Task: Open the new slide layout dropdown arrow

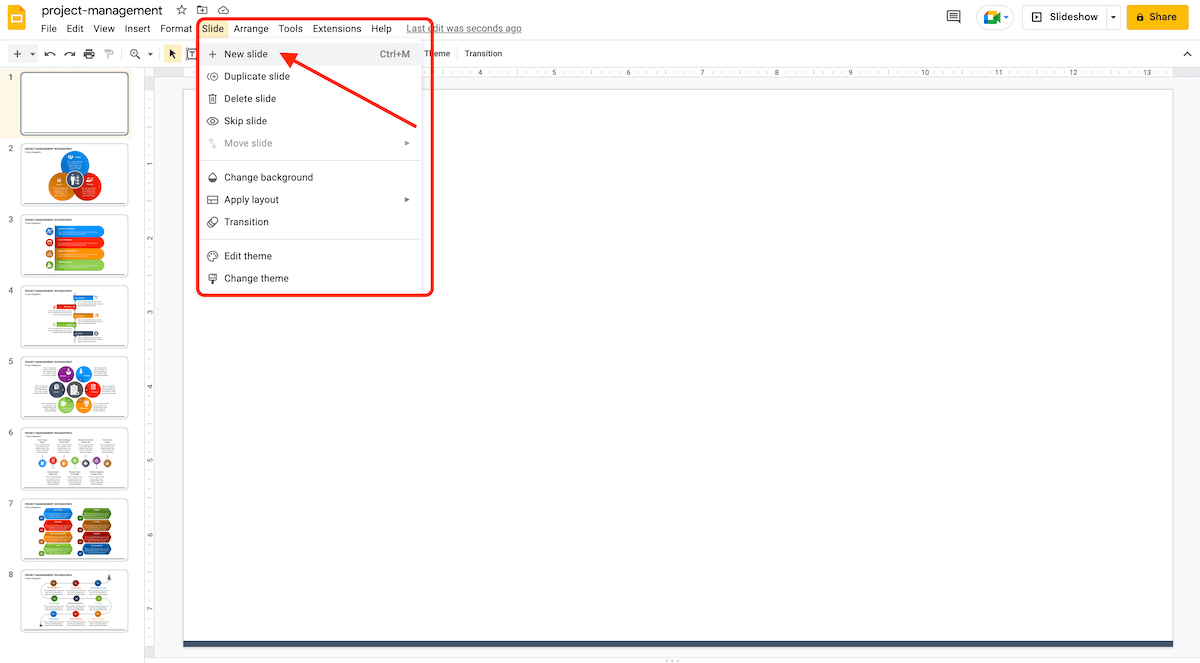Action: click(x=33, y=54)
